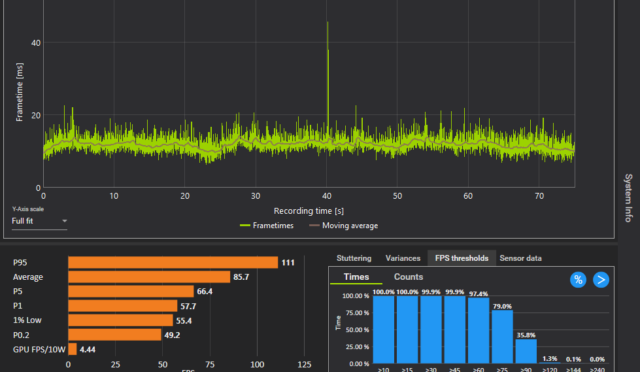The height and width of the screenshot is (372, 640).
Task: Click the P0.2 orange bar
Action: (115, 335)
